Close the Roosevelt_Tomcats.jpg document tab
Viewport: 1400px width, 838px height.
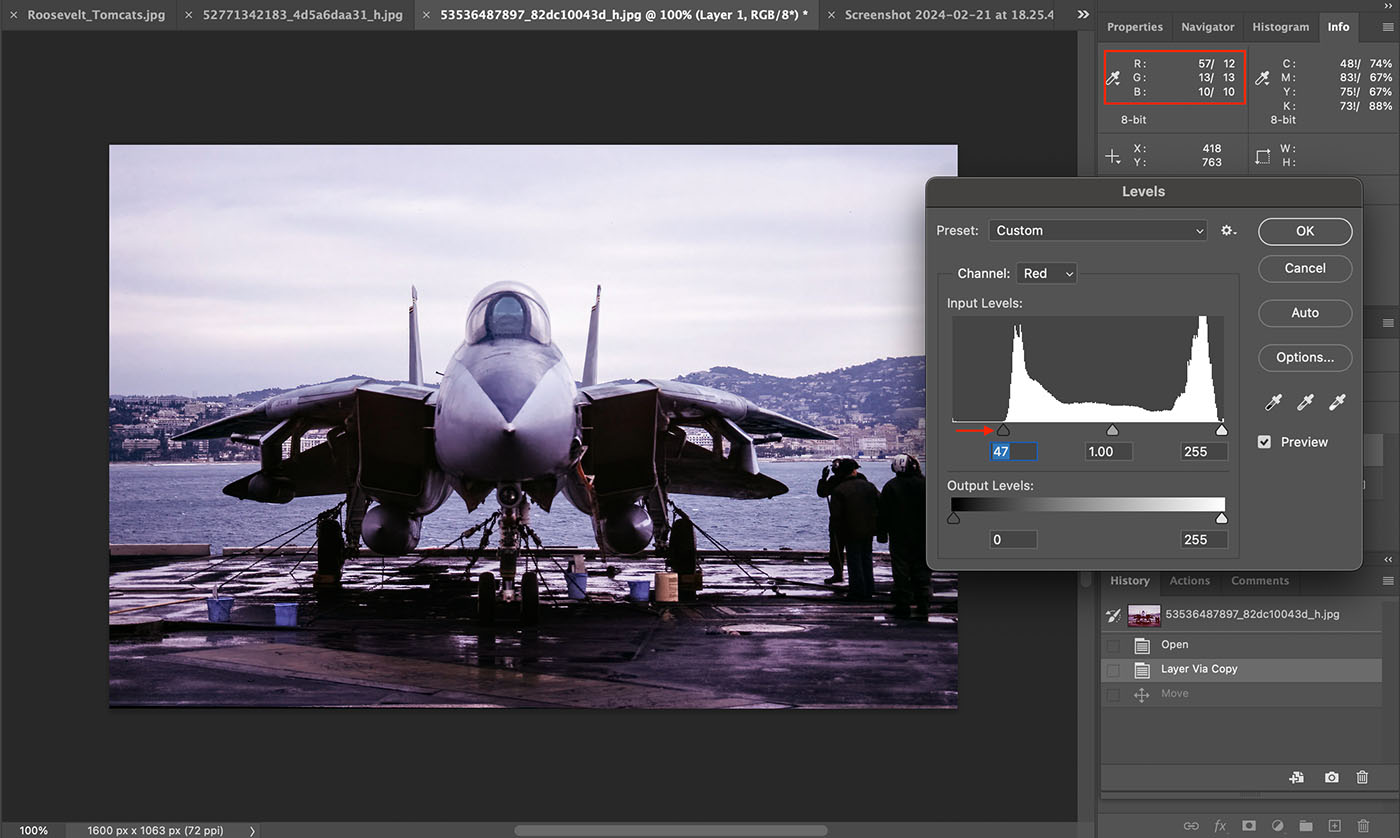[x=13, y=16]
